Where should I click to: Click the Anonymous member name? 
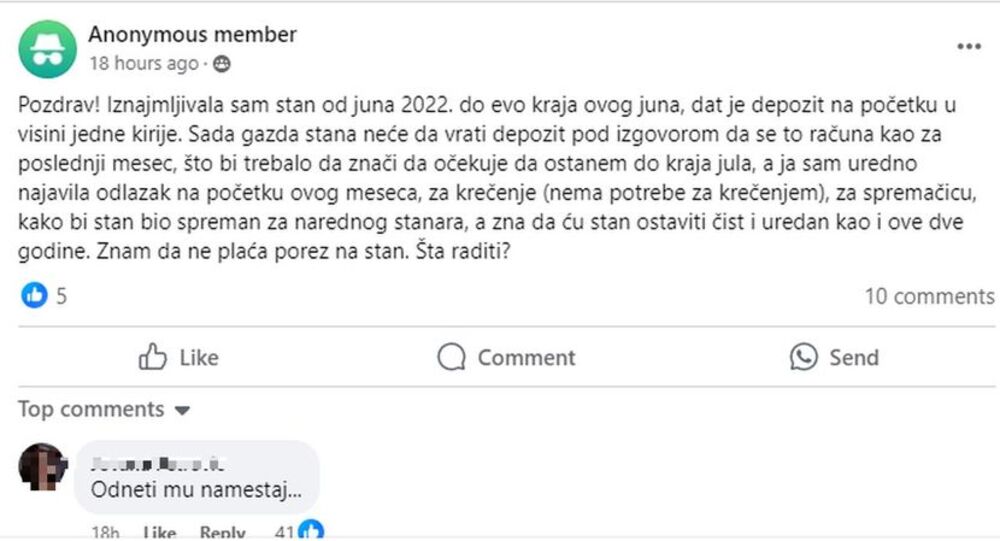pyautogui.click(x=192, y=34)
